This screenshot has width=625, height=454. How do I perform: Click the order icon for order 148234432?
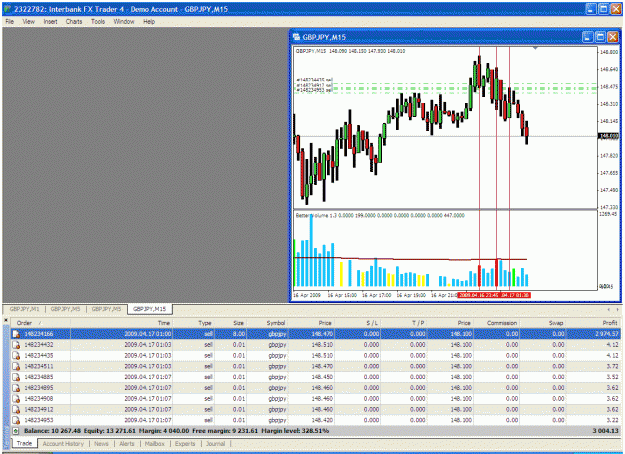pos(16,345)
